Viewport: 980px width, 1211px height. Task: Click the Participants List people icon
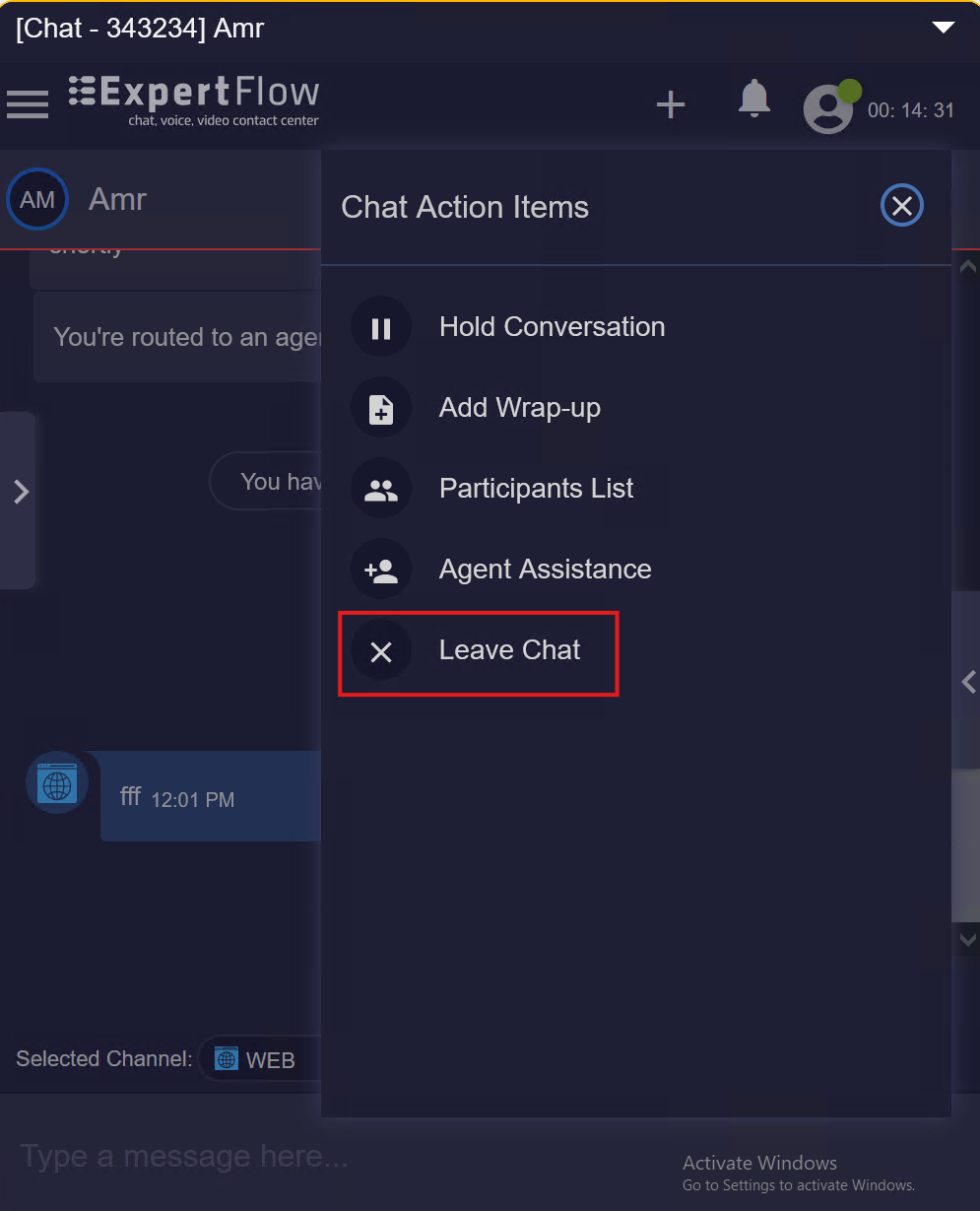point(381,489)
